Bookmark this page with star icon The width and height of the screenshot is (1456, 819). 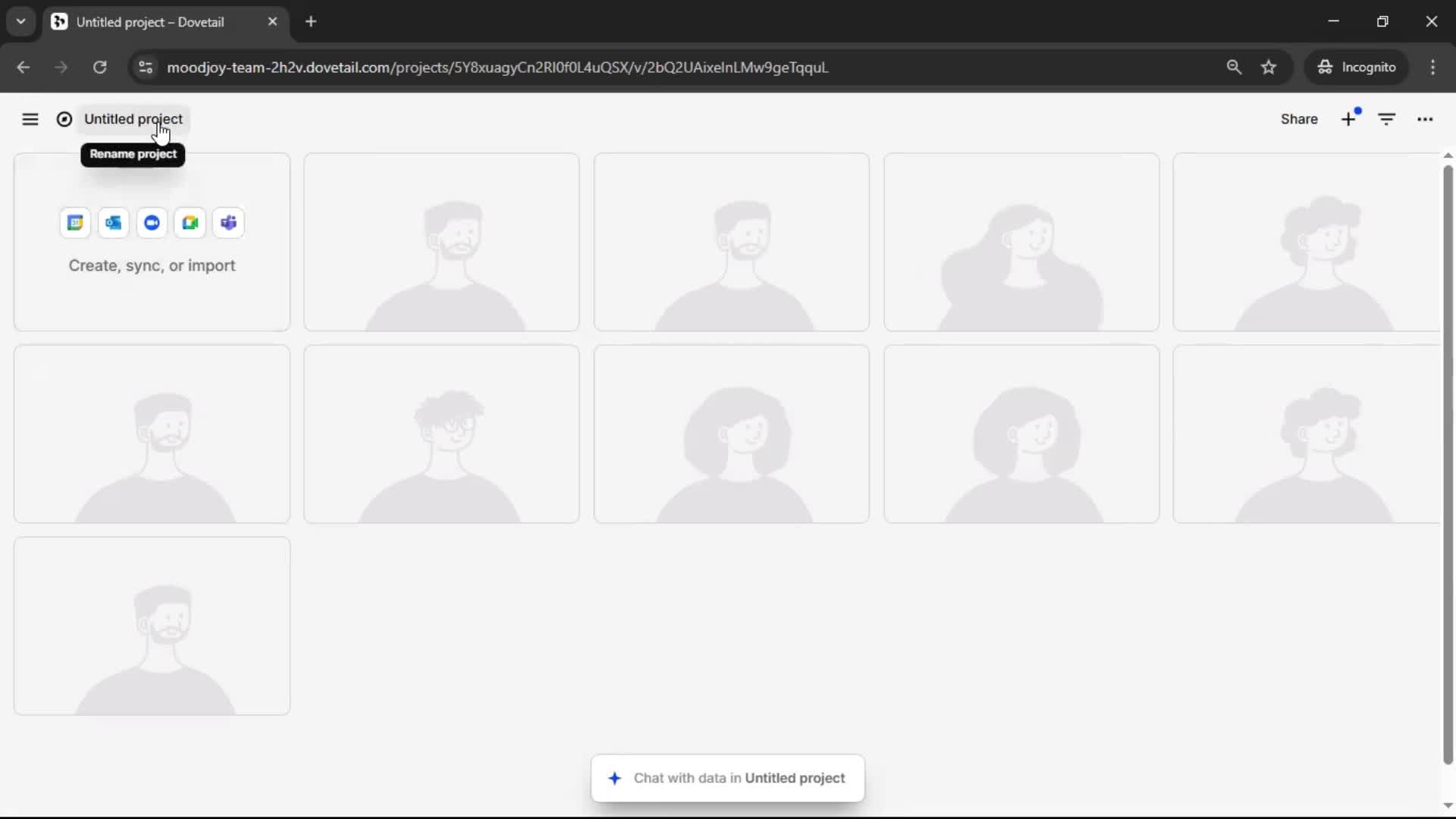(1269, 67)
